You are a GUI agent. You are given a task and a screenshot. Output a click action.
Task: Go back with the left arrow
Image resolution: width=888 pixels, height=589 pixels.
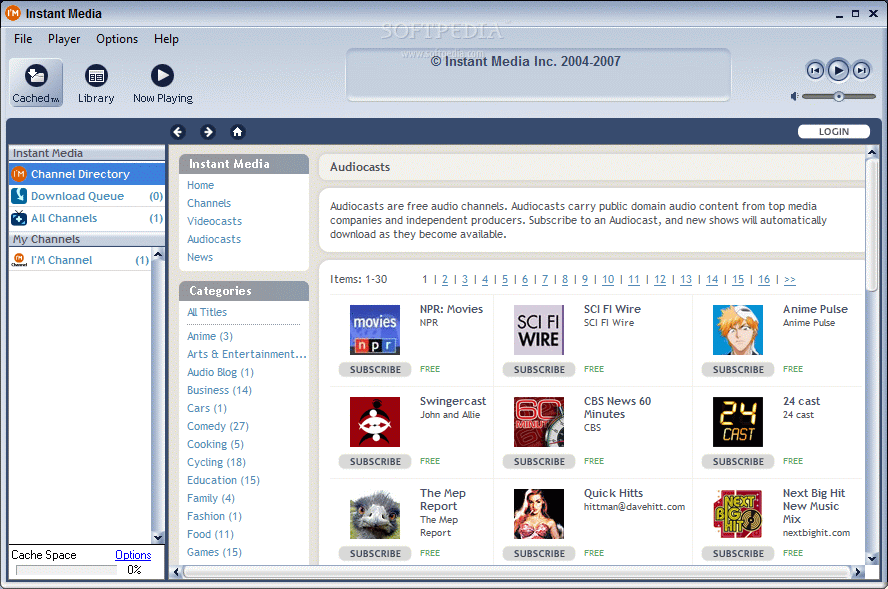[x=178, y=132]
